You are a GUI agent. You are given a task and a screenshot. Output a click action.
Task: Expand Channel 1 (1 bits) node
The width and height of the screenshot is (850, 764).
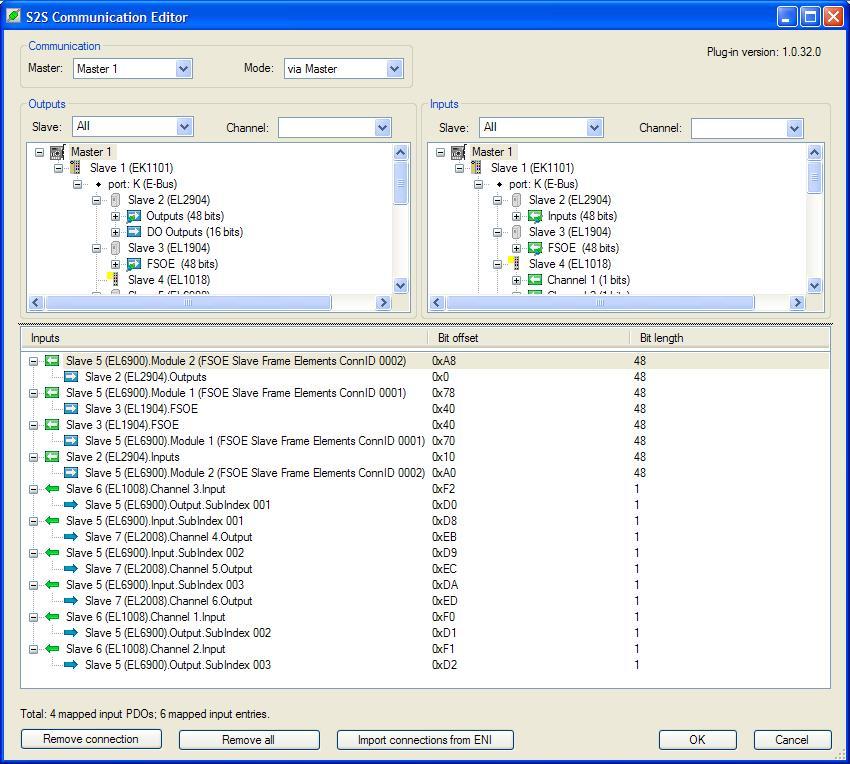517,280
